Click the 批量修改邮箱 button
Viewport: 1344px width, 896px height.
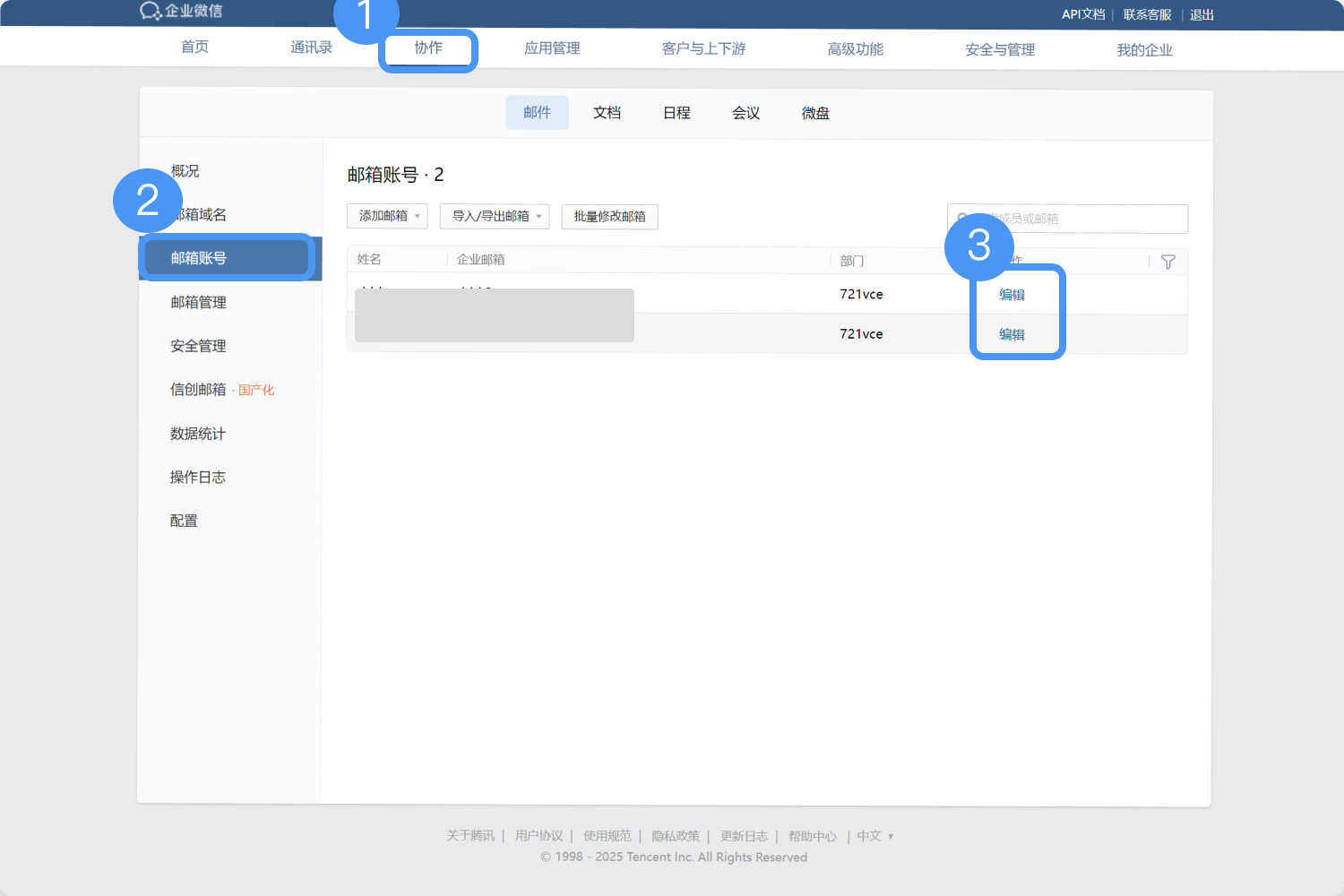pos(609,217)
